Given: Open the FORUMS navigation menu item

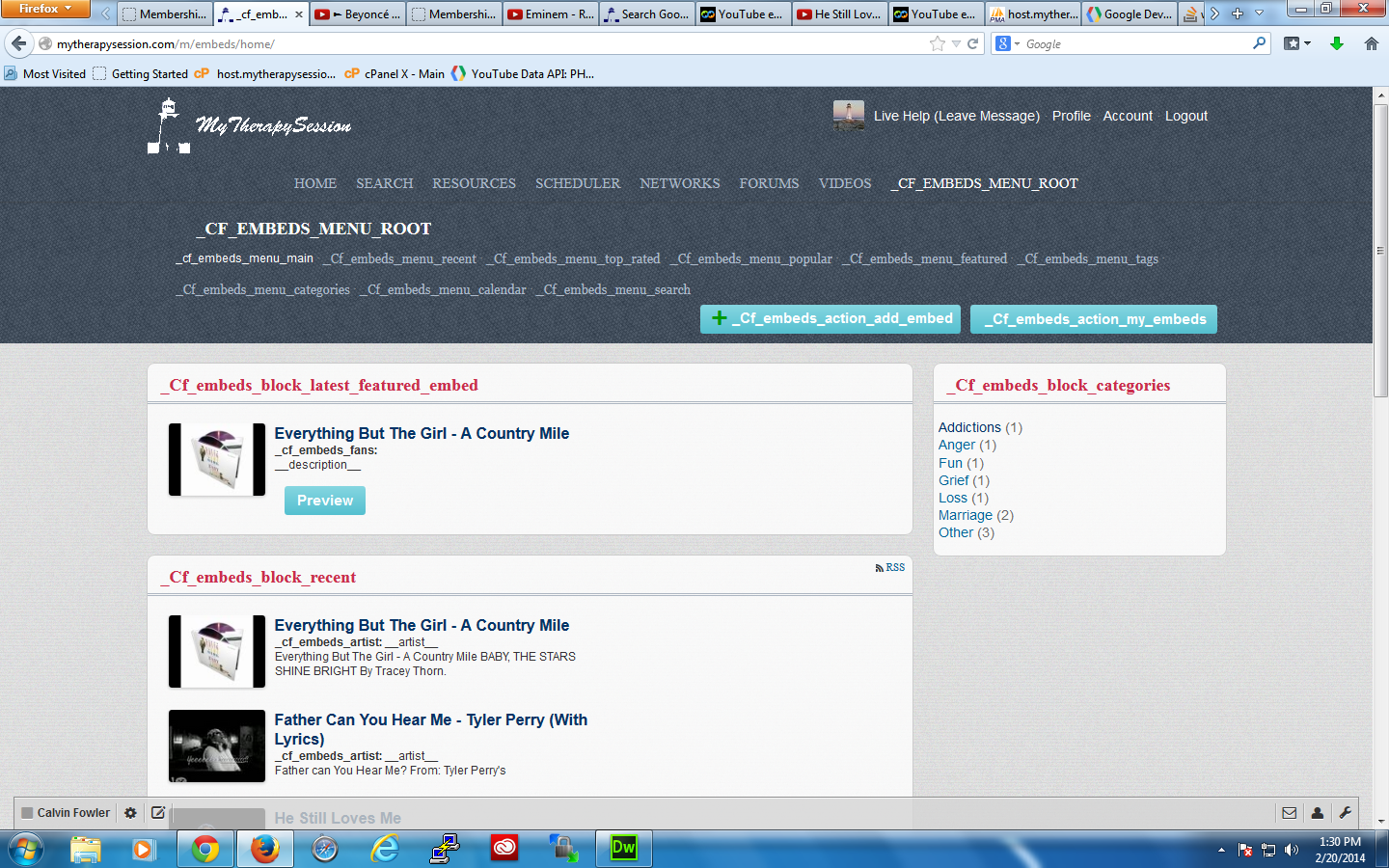Looking at the screenshot, I should [x=769, y=183].
